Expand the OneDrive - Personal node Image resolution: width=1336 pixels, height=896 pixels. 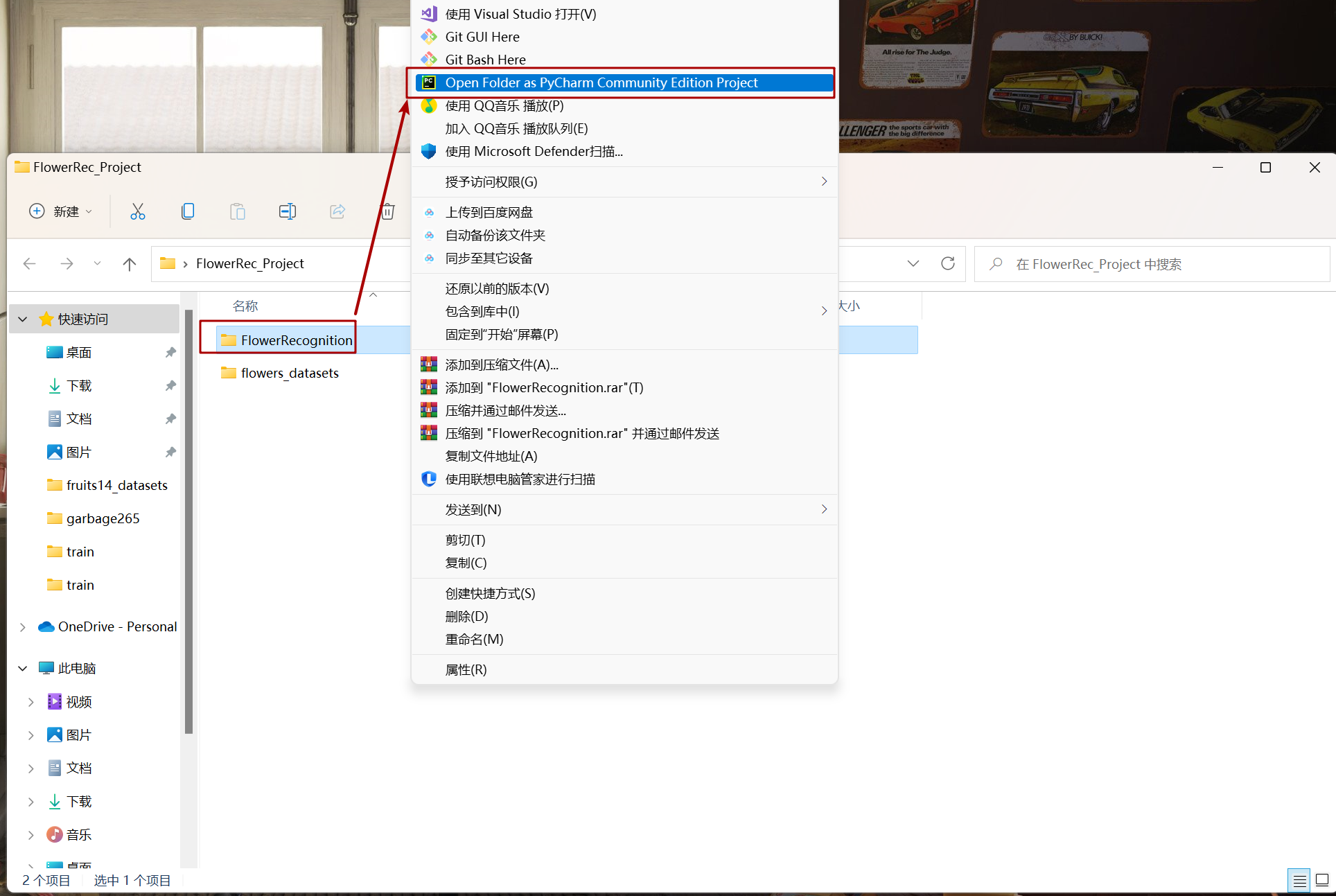[23, 626]
